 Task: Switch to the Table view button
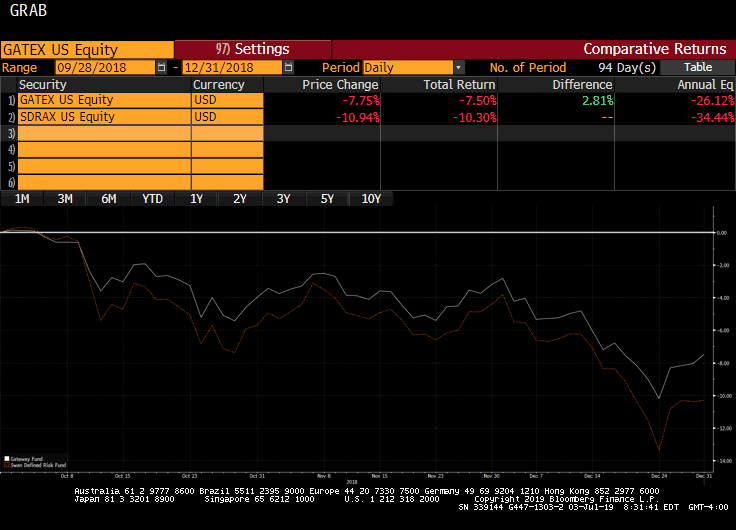[x=698, y=67]
